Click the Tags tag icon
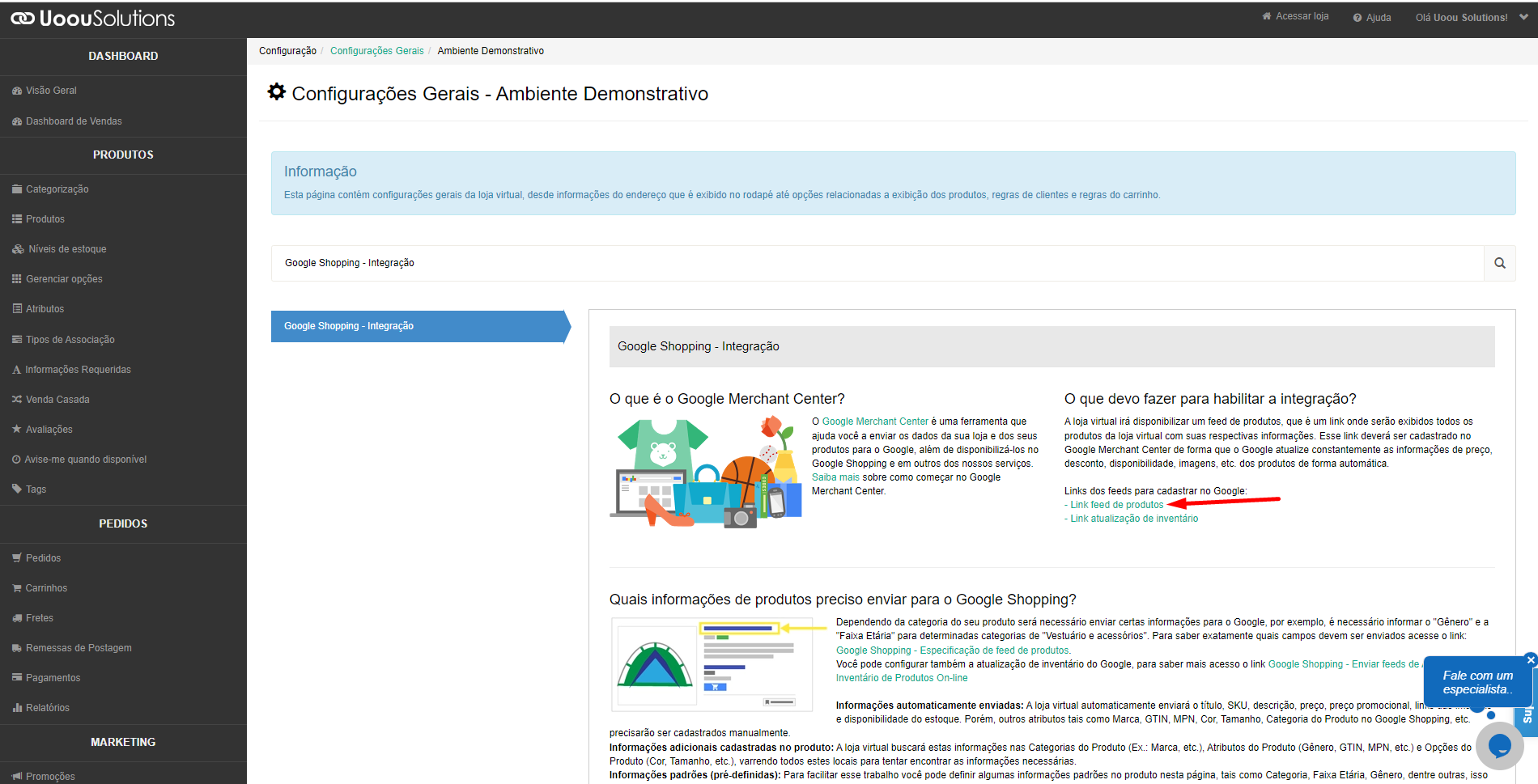This screenshot has width=1538, height=784. (x=17, y=489)
